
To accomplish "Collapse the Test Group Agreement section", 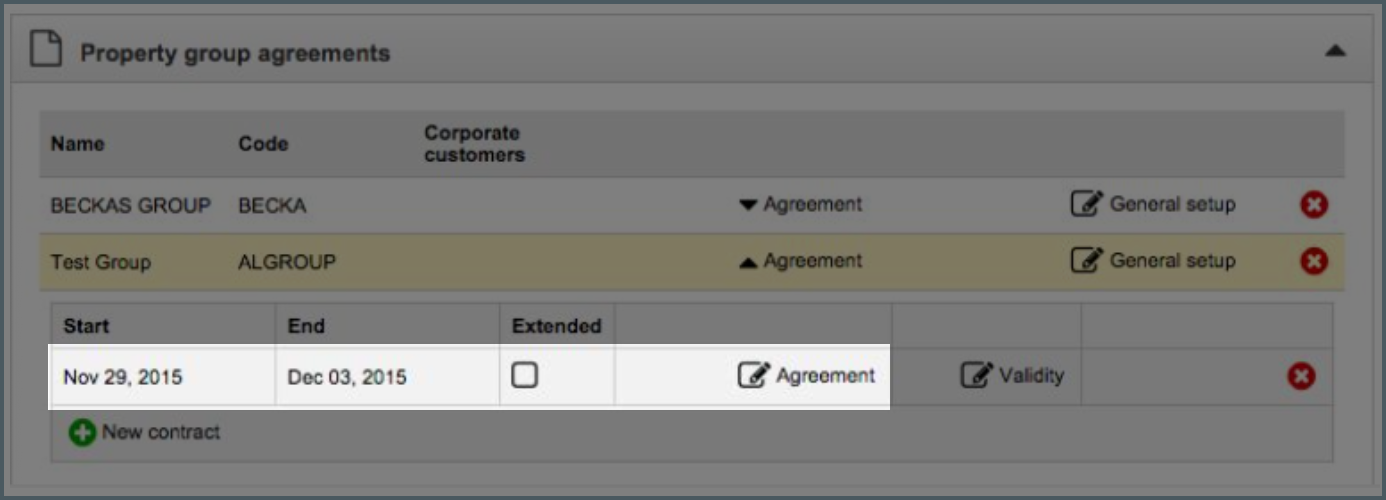I will [800, 261].
